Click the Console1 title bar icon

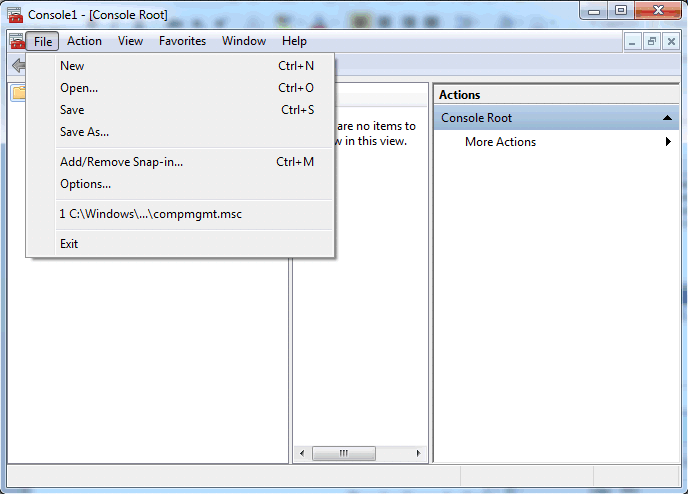click(x=15, y=14)
